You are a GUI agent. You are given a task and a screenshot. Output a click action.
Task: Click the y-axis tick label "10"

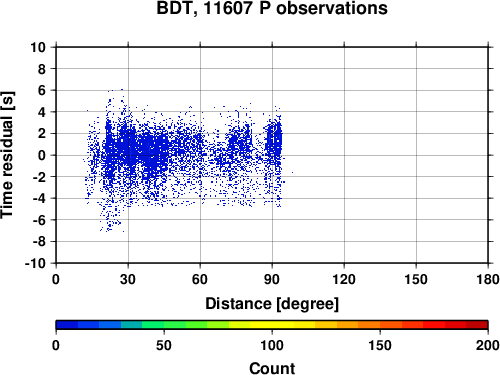tap(38, 47)
